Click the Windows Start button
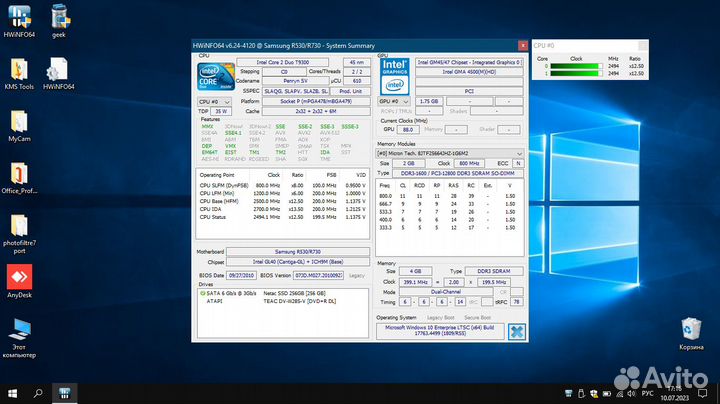Screen dimensions: 720x404 click(x=11, y=393)
